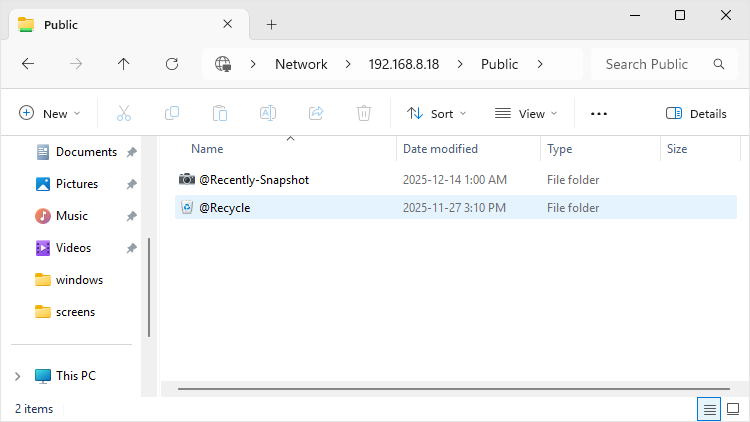The height and width of the screenshot is (422, 750).
Task: Go back to previous folder
Action: point(28,64)
